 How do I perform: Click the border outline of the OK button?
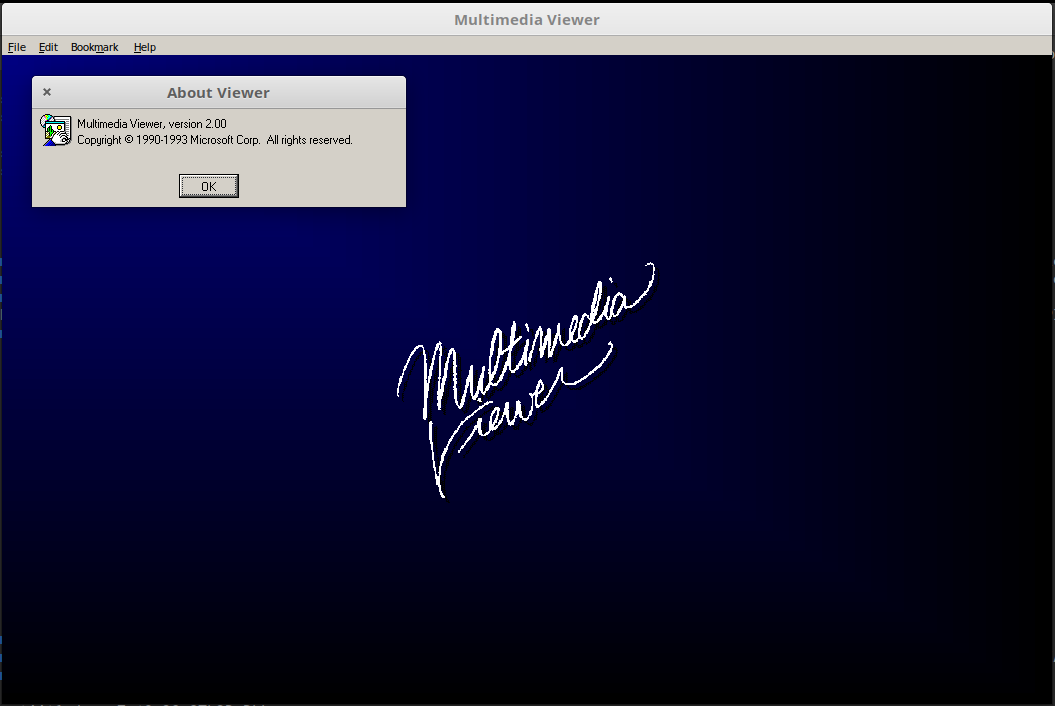[208, 176]
